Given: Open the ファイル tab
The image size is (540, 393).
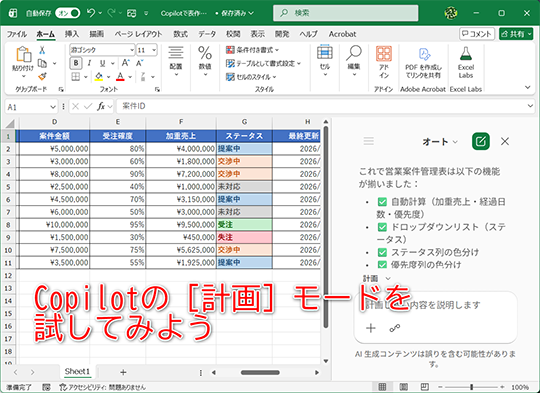Looking at the screenshot, I should coord(17,34).
